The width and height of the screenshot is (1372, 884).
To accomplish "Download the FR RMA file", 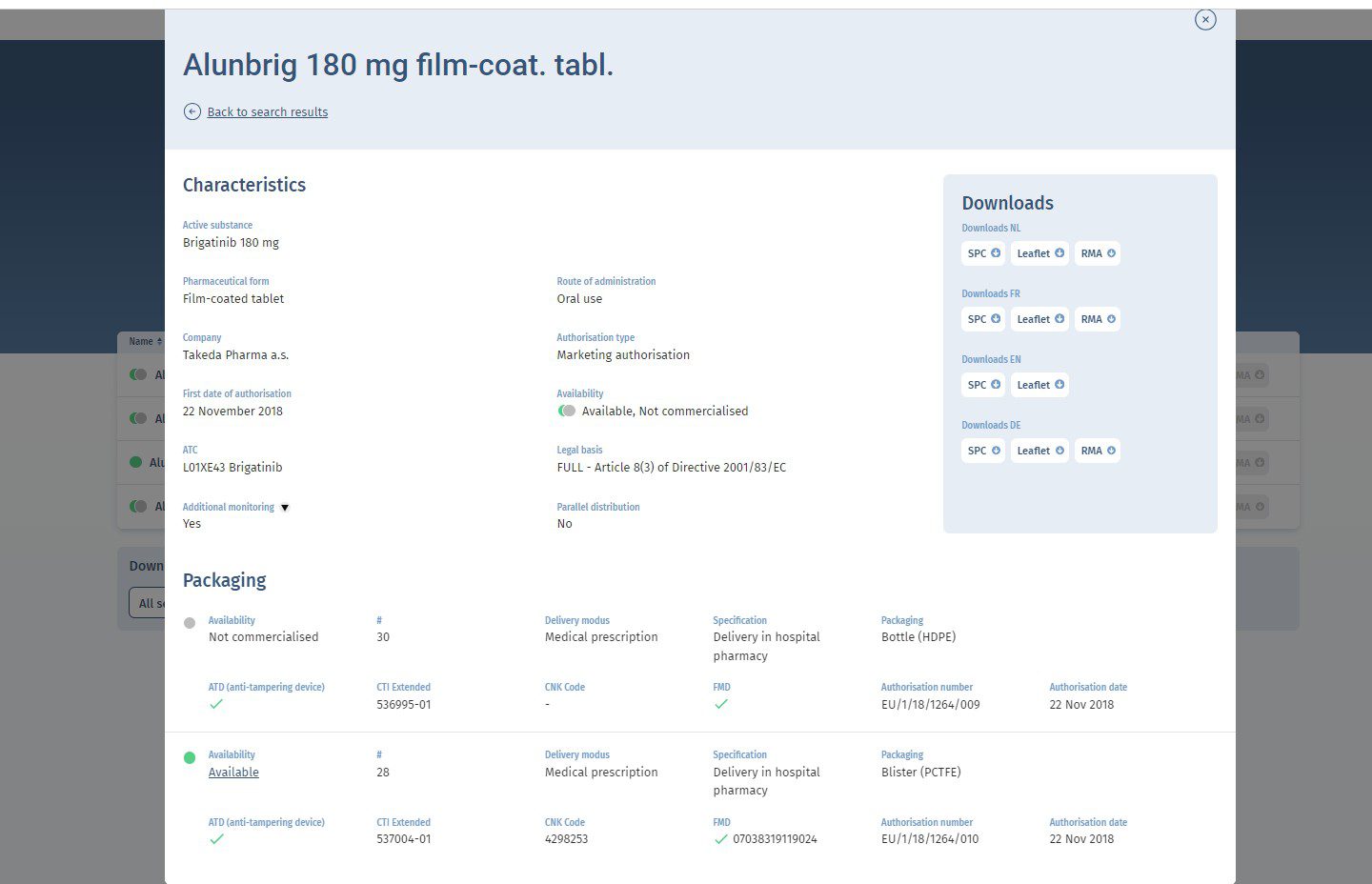I will (x=1098, y=319).
